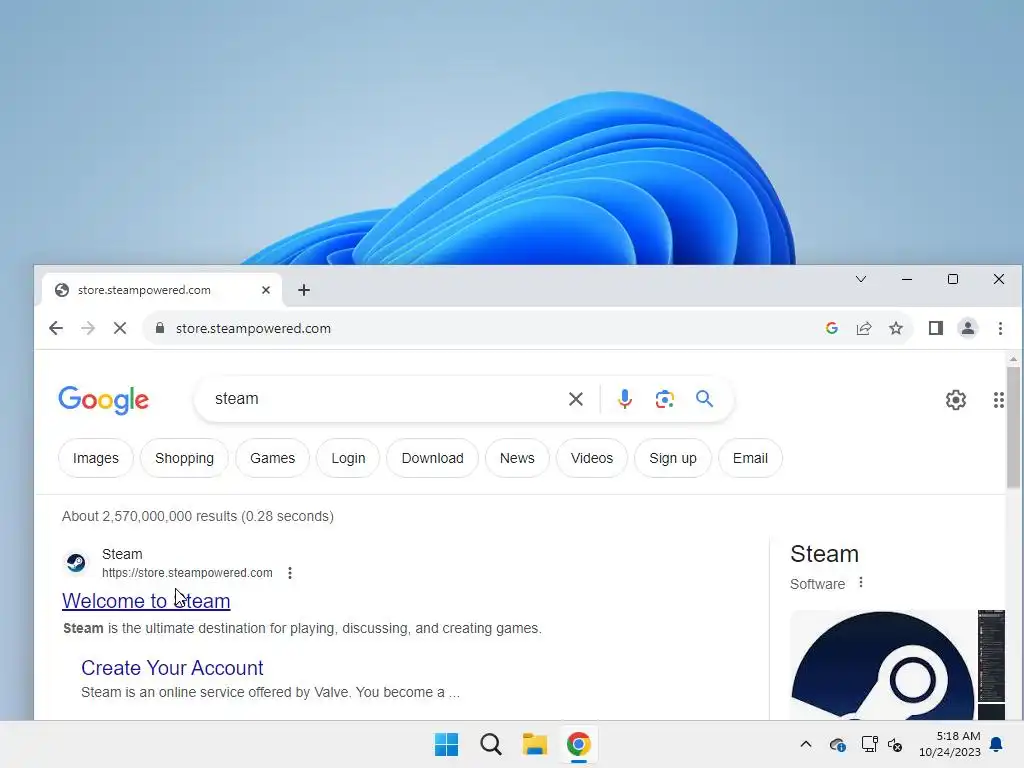1024x768 pixels.
Task: Filter results by Videos
Action: coord(592,458)
